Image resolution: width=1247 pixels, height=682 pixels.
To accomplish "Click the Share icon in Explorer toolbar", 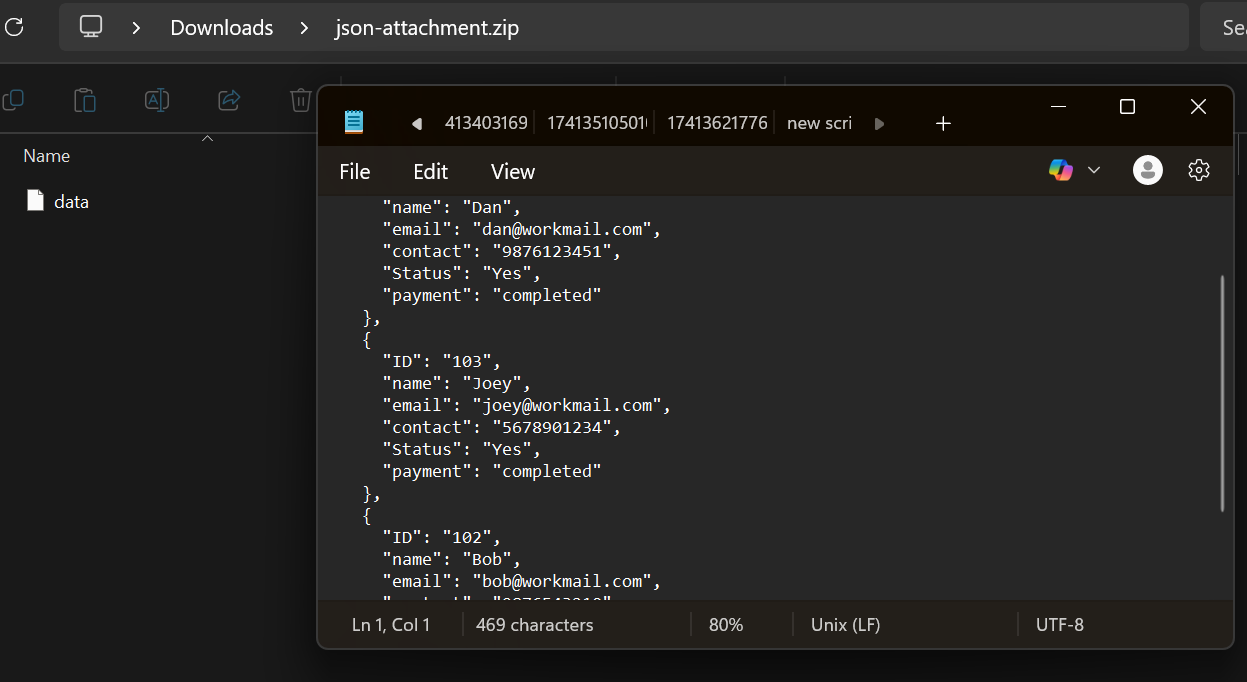I will click(x=229, y=100).
